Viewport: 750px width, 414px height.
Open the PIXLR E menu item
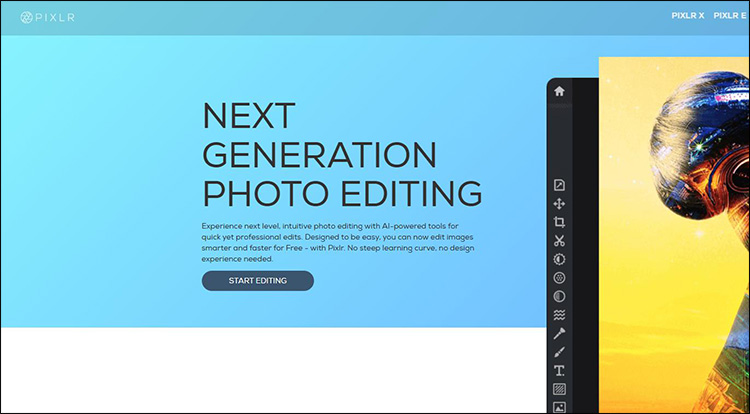pos(731,17)
